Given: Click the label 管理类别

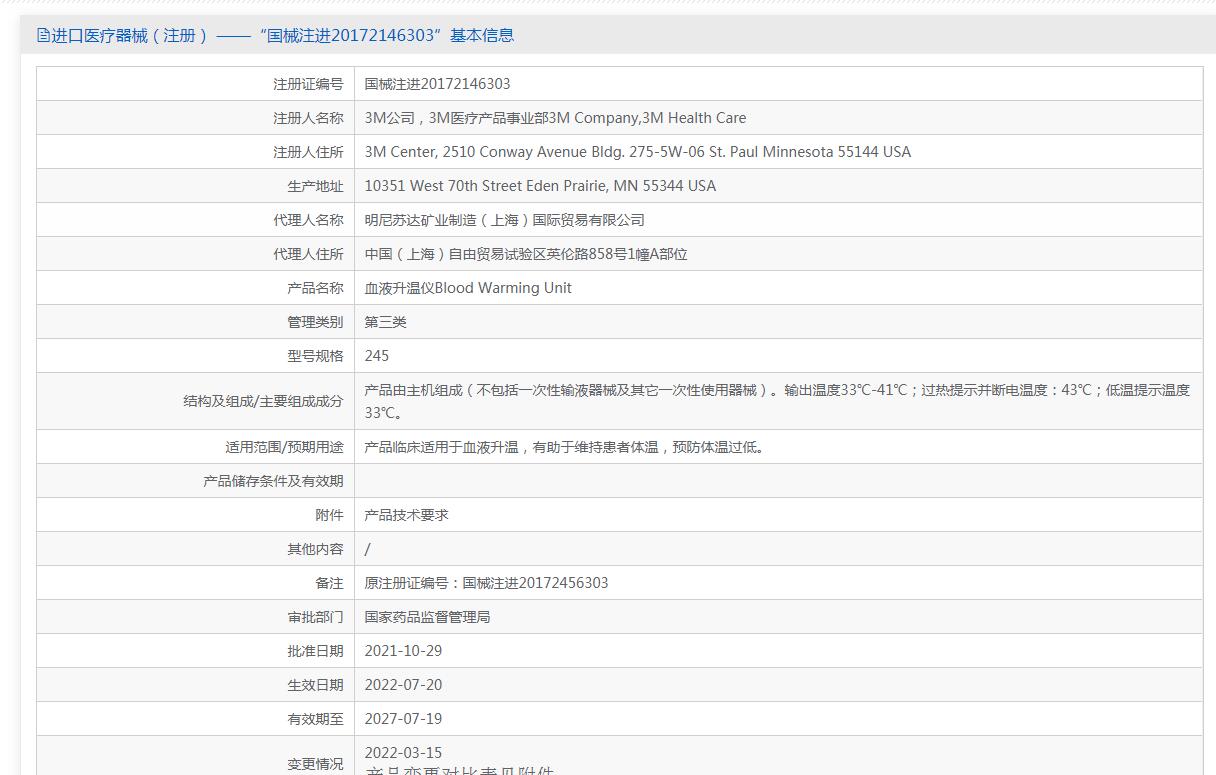Looking at the screenshot, I should click(315, 322).
